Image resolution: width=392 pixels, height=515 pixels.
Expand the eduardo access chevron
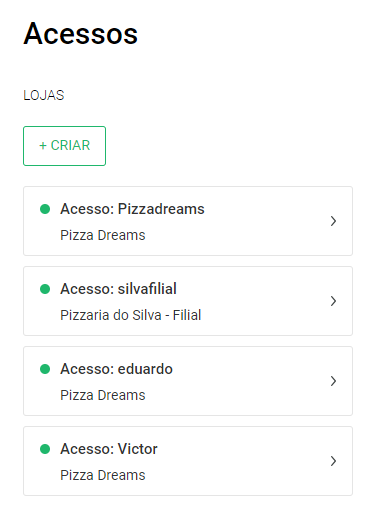pyautogui.click(x=333, y=381)
